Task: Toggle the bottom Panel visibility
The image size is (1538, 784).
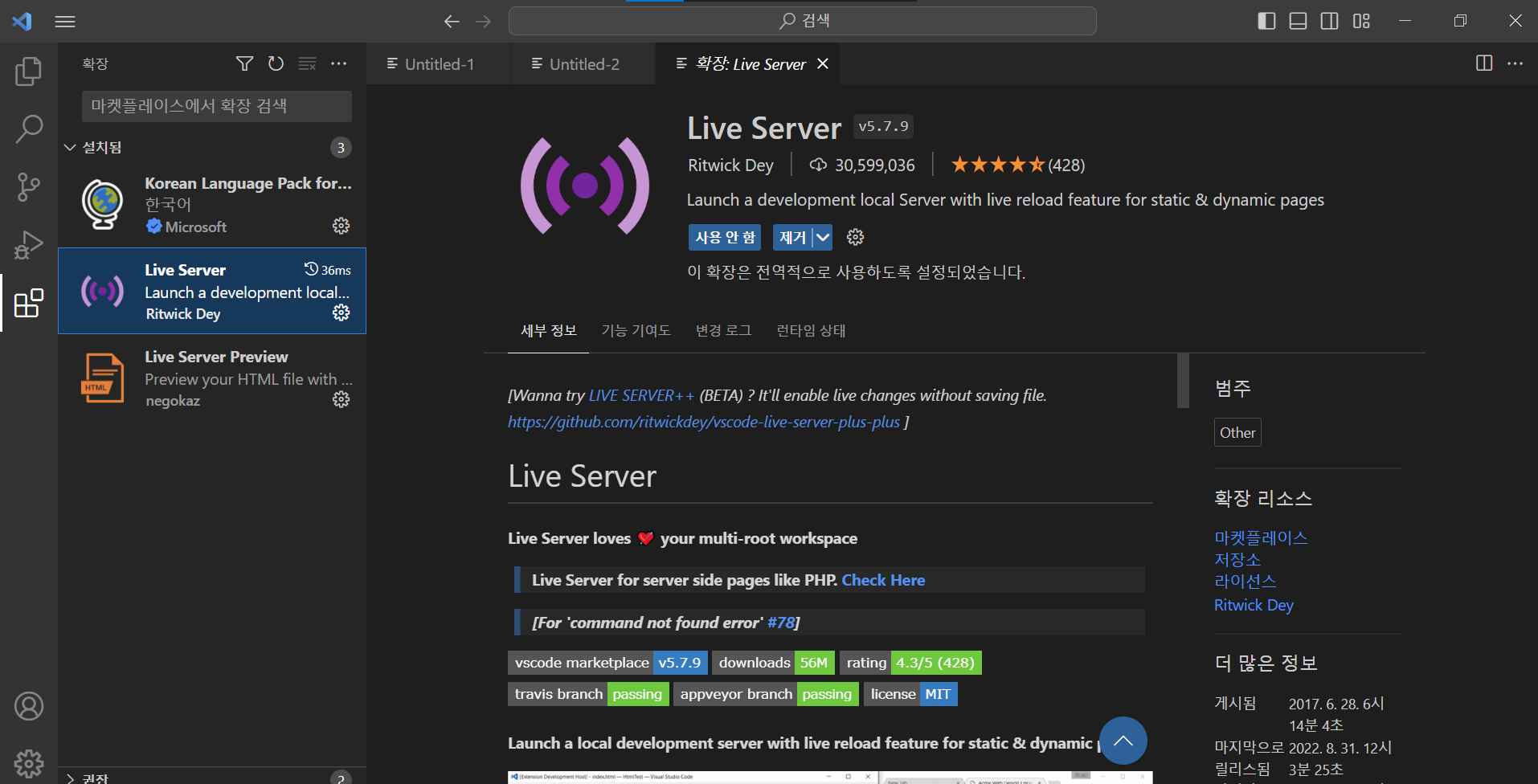Action: tap(1298, 22)
